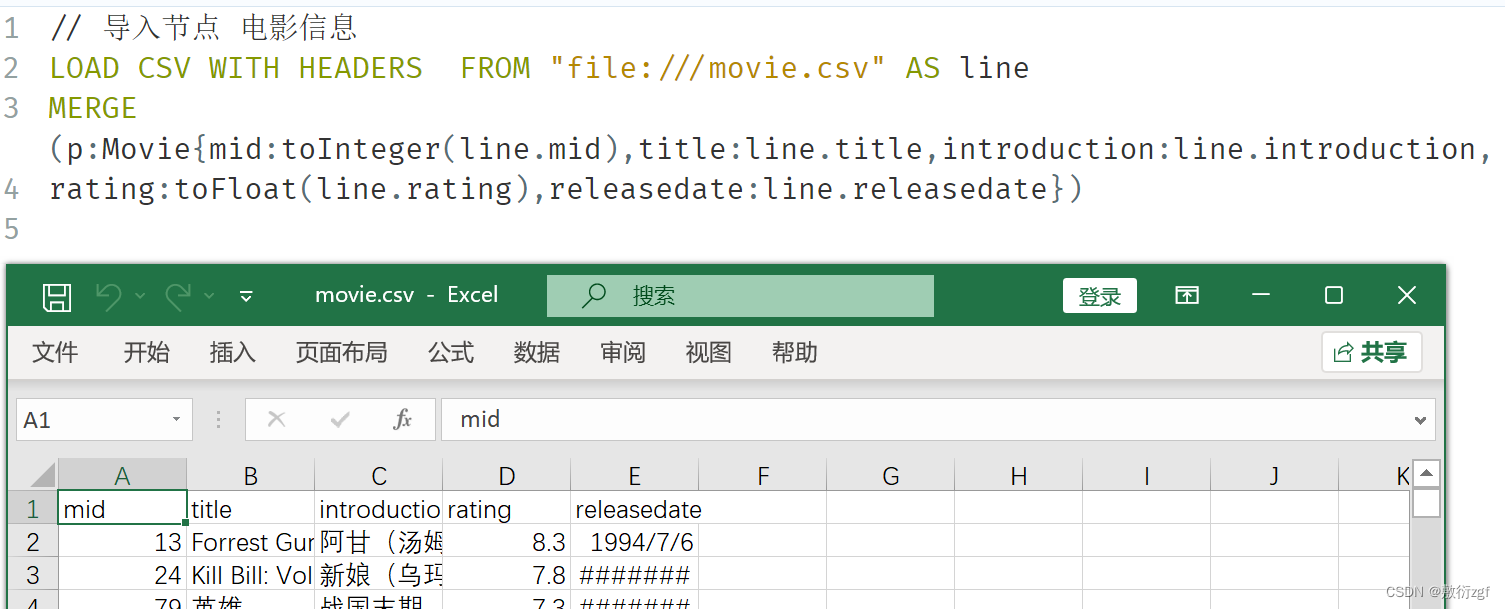Click the 登录 sign-in button
The height and width of the screenshot is (609, 1505).
(1100, 296)
